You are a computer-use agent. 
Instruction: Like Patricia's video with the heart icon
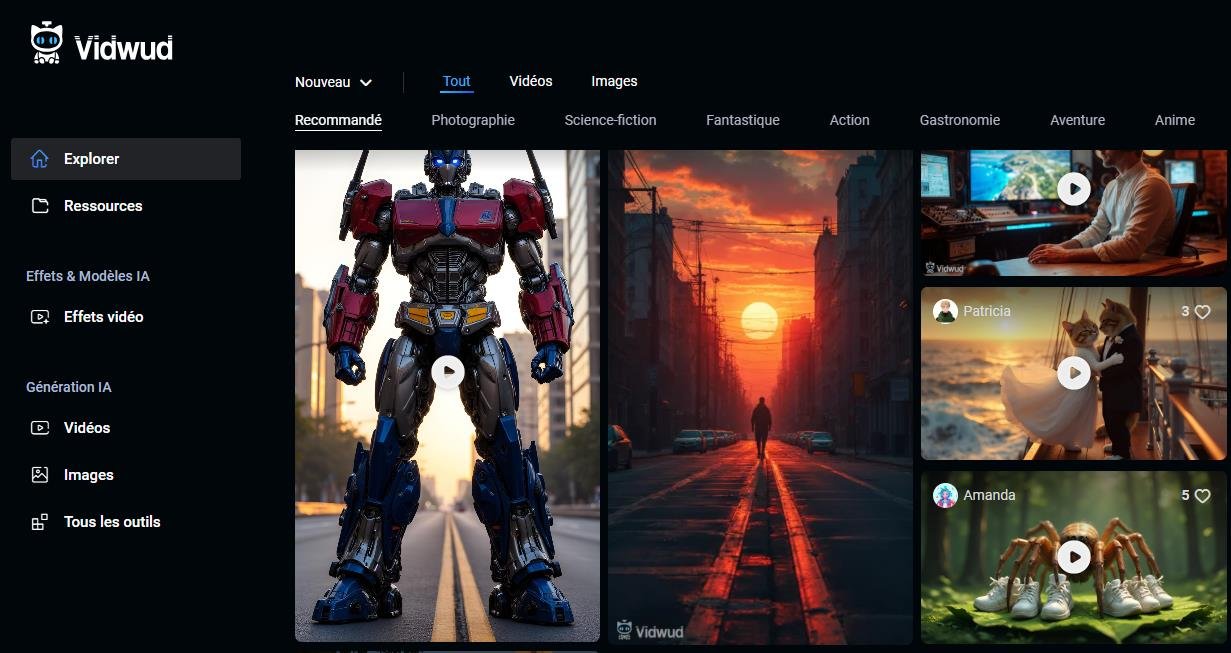[x=1203, y=312]
